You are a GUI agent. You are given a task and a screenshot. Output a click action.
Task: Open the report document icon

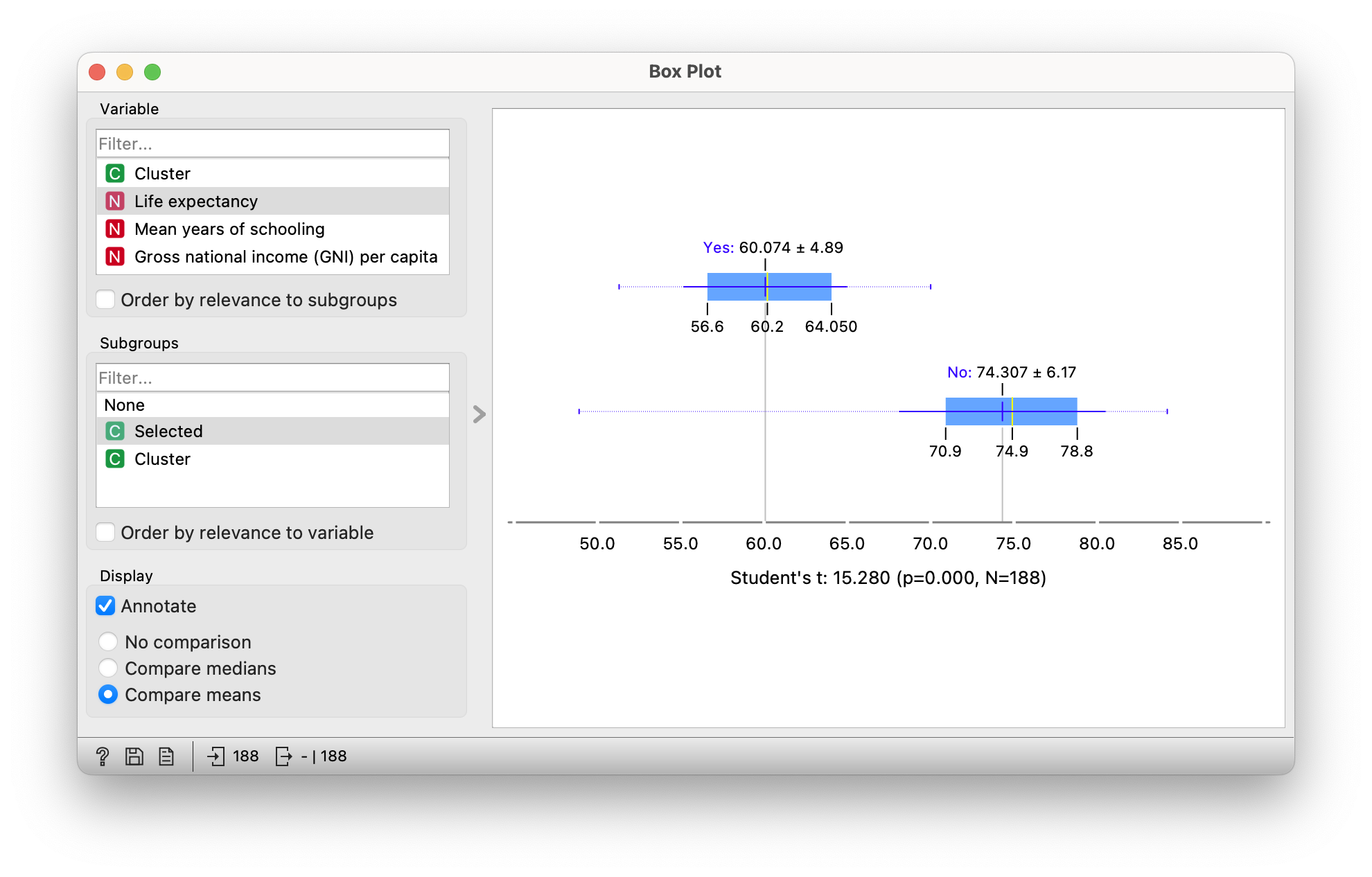point(166,756)
